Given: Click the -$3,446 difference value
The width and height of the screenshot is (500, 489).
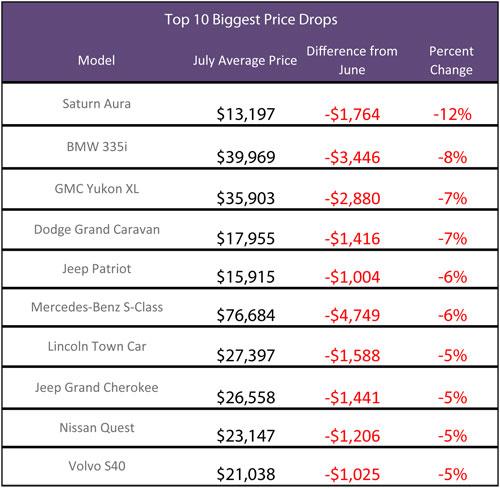Looking at the screenshot, I should pos(352,157).
